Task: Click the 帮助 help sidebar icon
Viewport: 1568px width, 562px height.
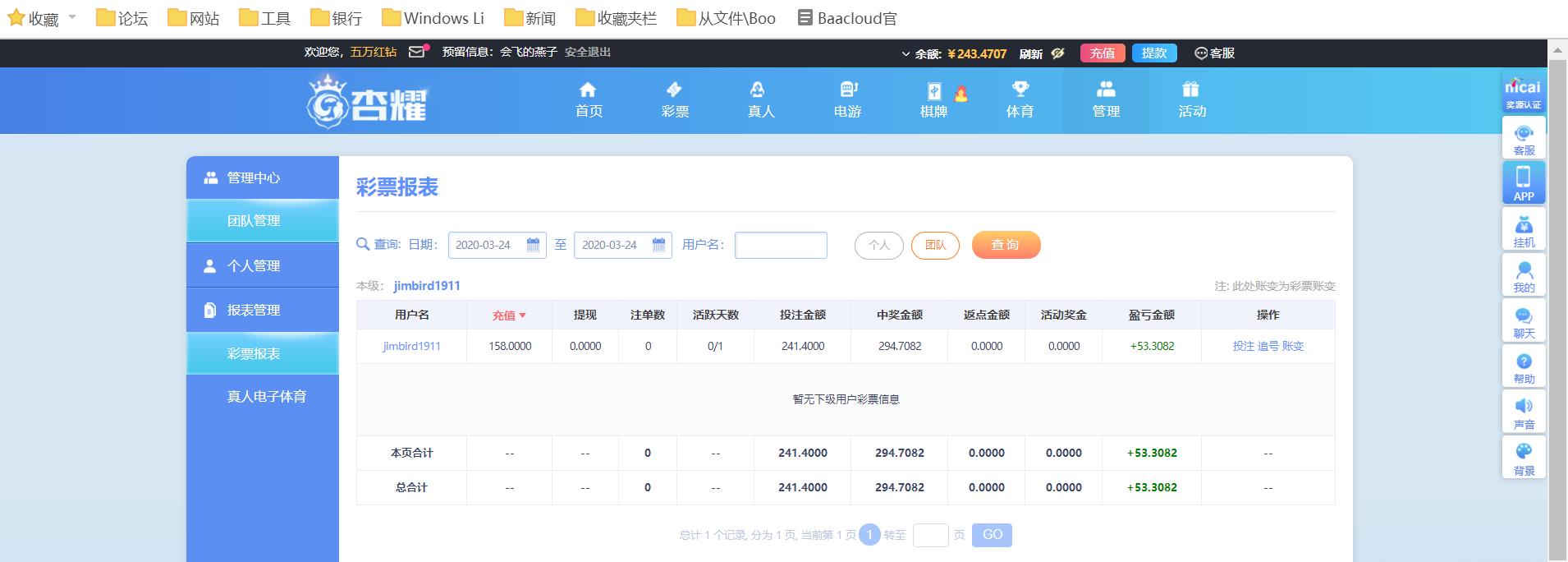Action: [1524, 367]
